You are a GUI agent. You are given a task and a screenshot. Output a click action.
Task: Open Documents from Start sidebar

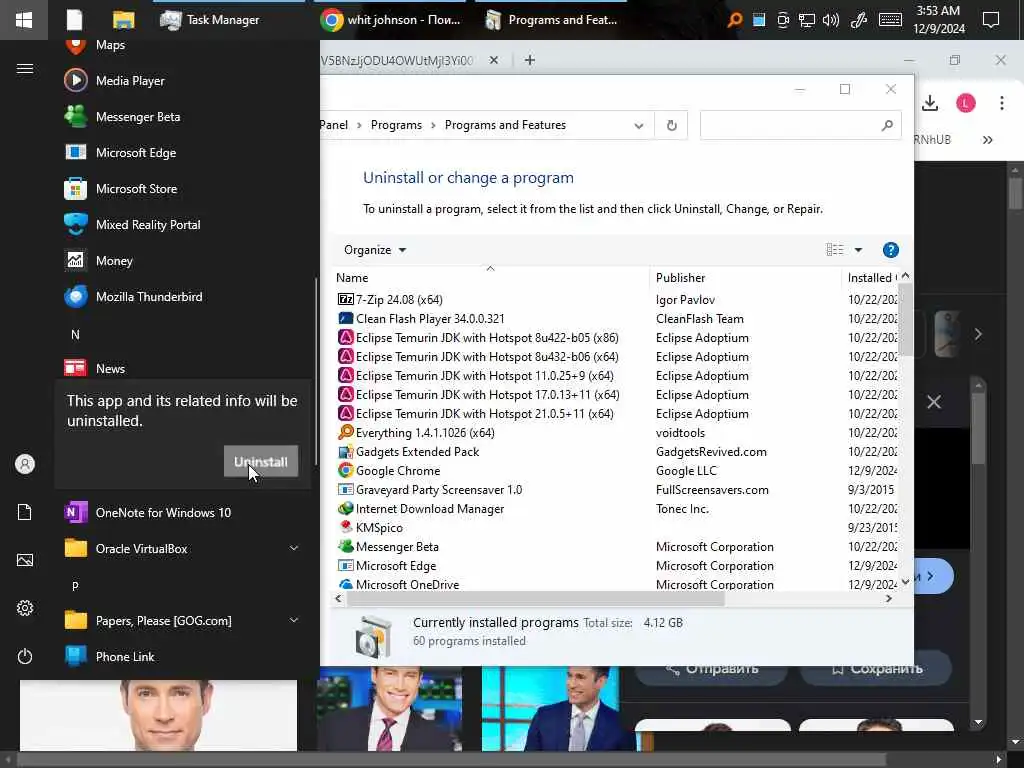click(x=25, y=512)
